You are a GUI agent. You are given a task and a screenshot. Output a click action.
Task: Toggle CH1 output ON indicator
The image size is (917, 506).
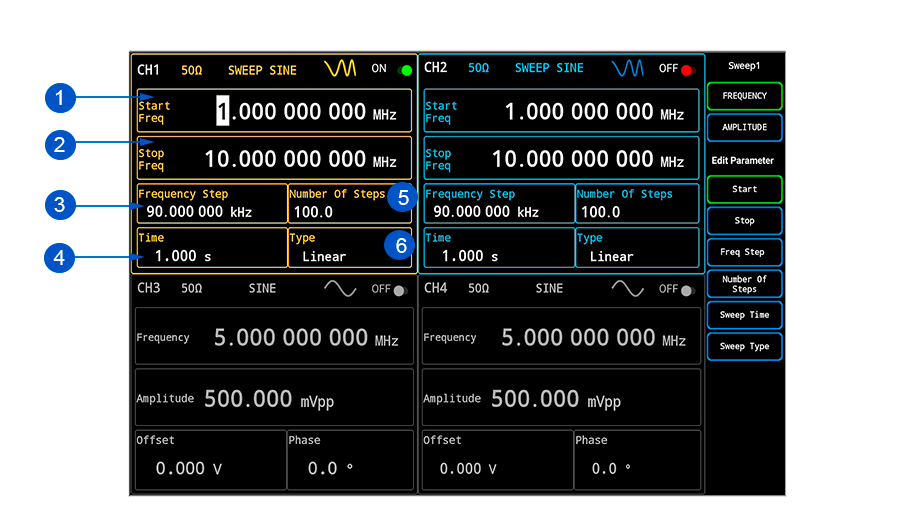[x=405, y=70]
